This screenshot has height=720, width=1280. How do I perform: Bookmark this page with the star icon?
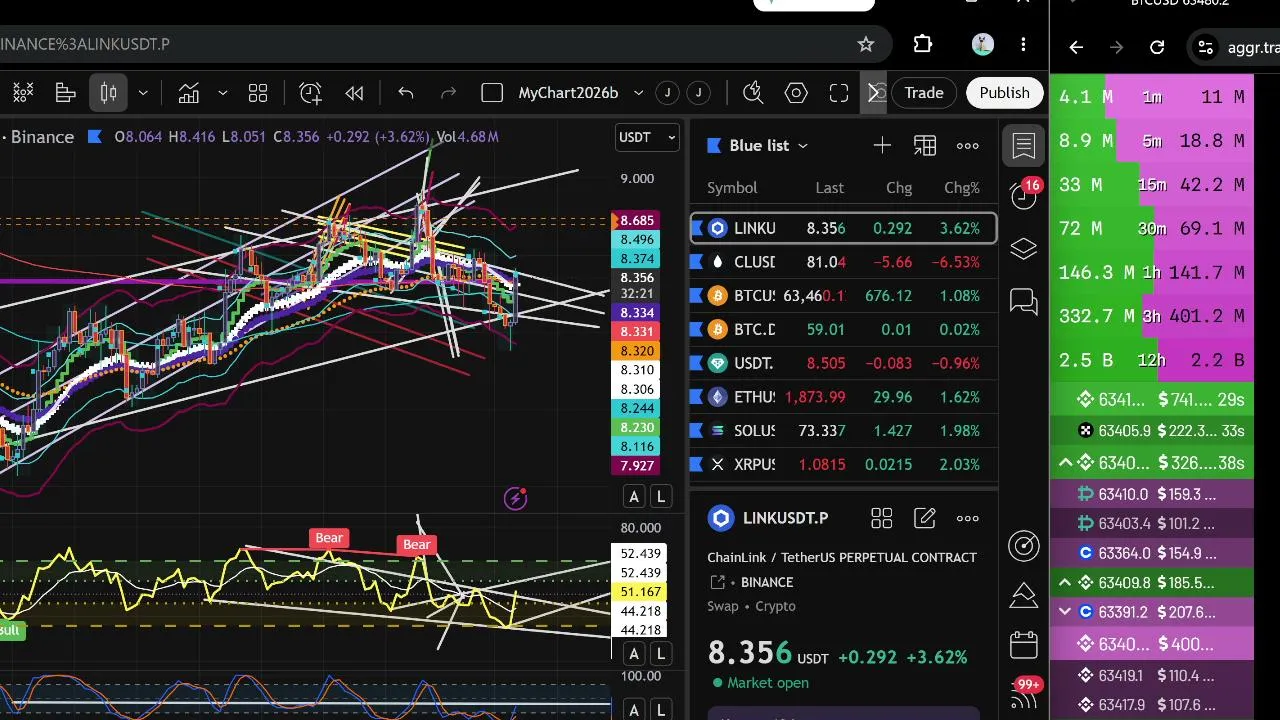pyautogui.click(x=866, y=44)
